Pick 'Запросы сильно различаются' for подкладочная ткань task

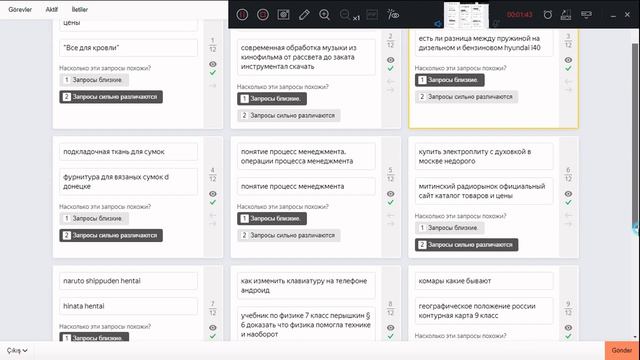(111, 236)
